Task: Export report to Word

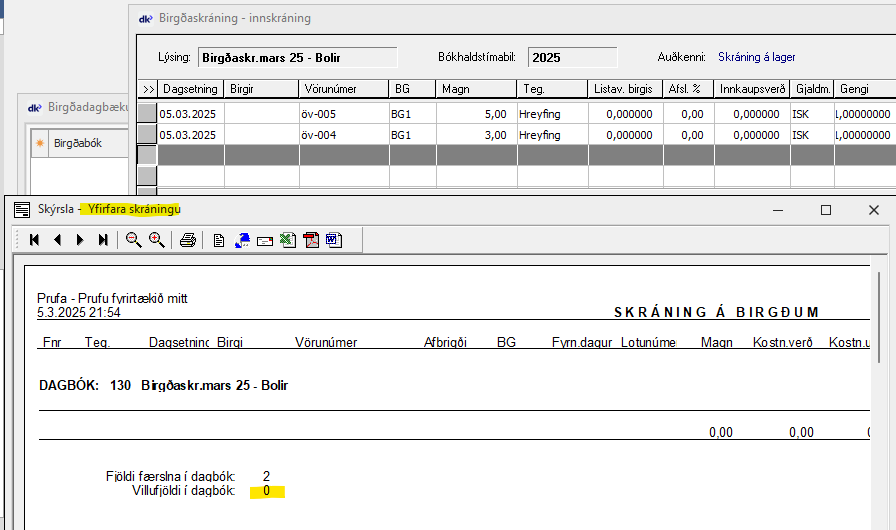Action: click(333, 240)
